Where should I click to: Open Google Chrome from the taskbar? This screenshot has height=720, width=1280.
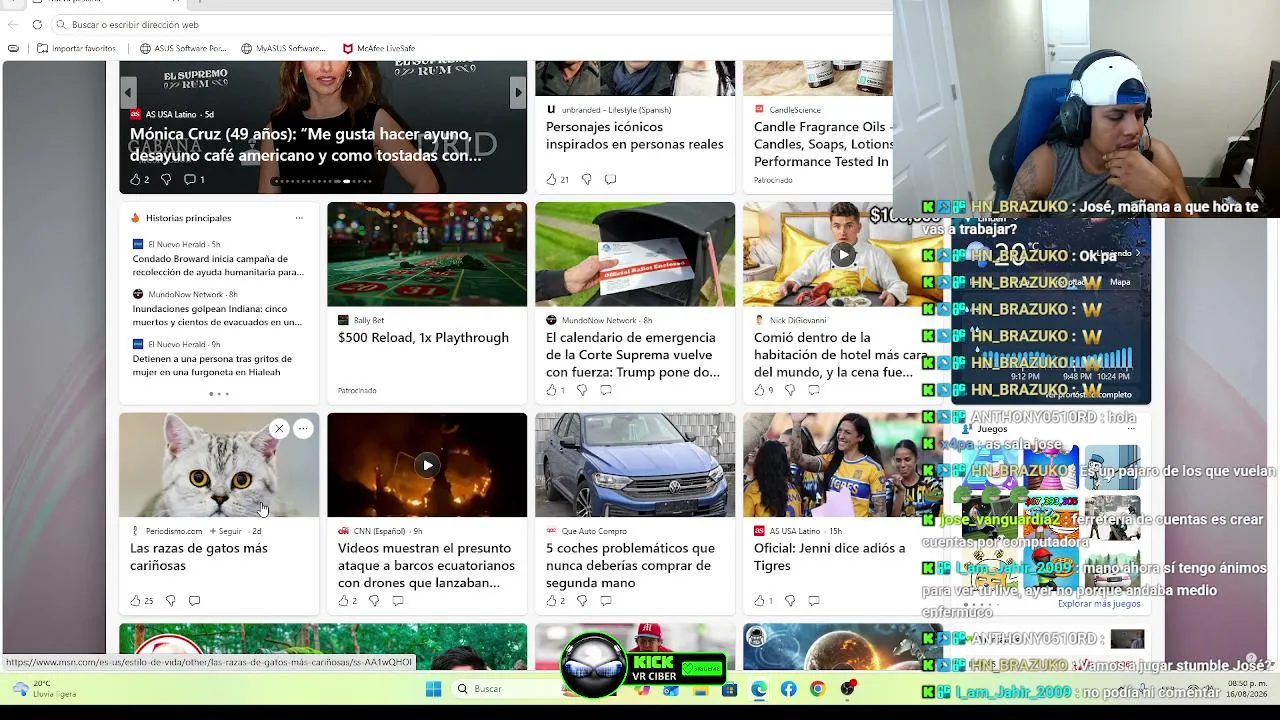(x=818, y=689)
